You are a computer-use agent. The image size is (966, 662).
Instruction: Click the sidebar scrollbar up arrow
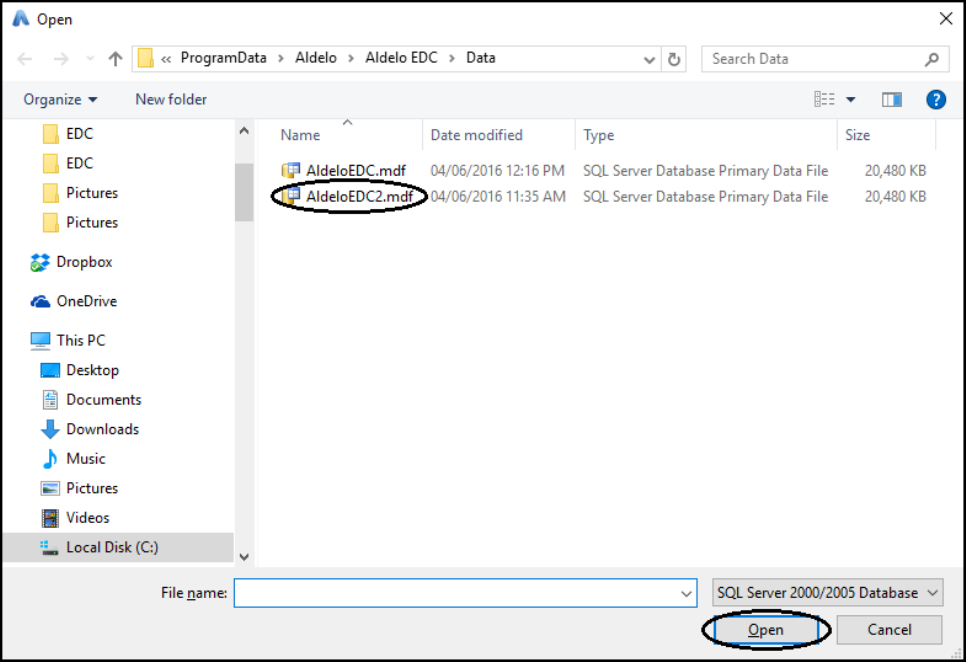click(244, 131)
